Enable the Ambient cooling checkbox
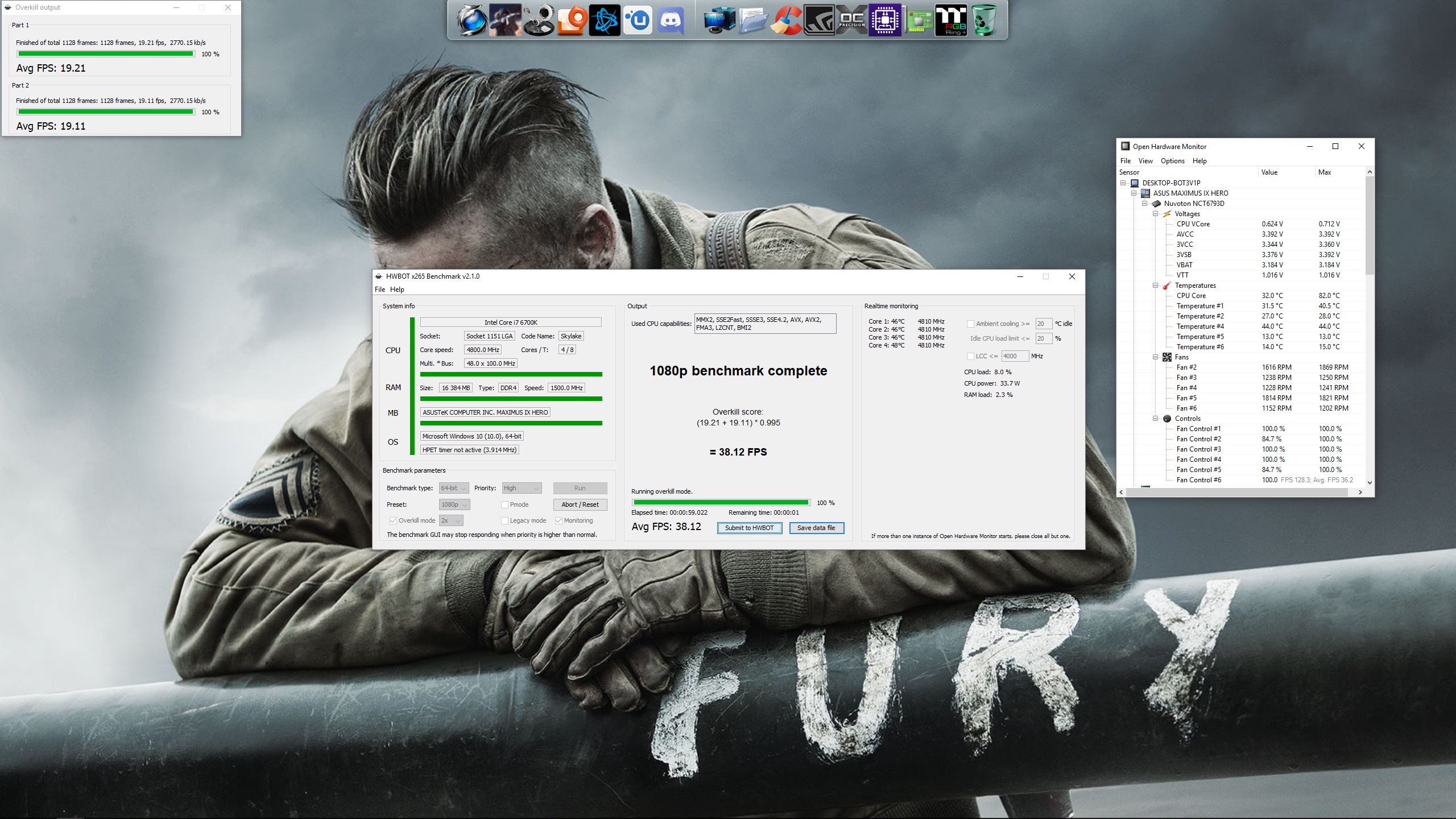 (x=970, y=324)
